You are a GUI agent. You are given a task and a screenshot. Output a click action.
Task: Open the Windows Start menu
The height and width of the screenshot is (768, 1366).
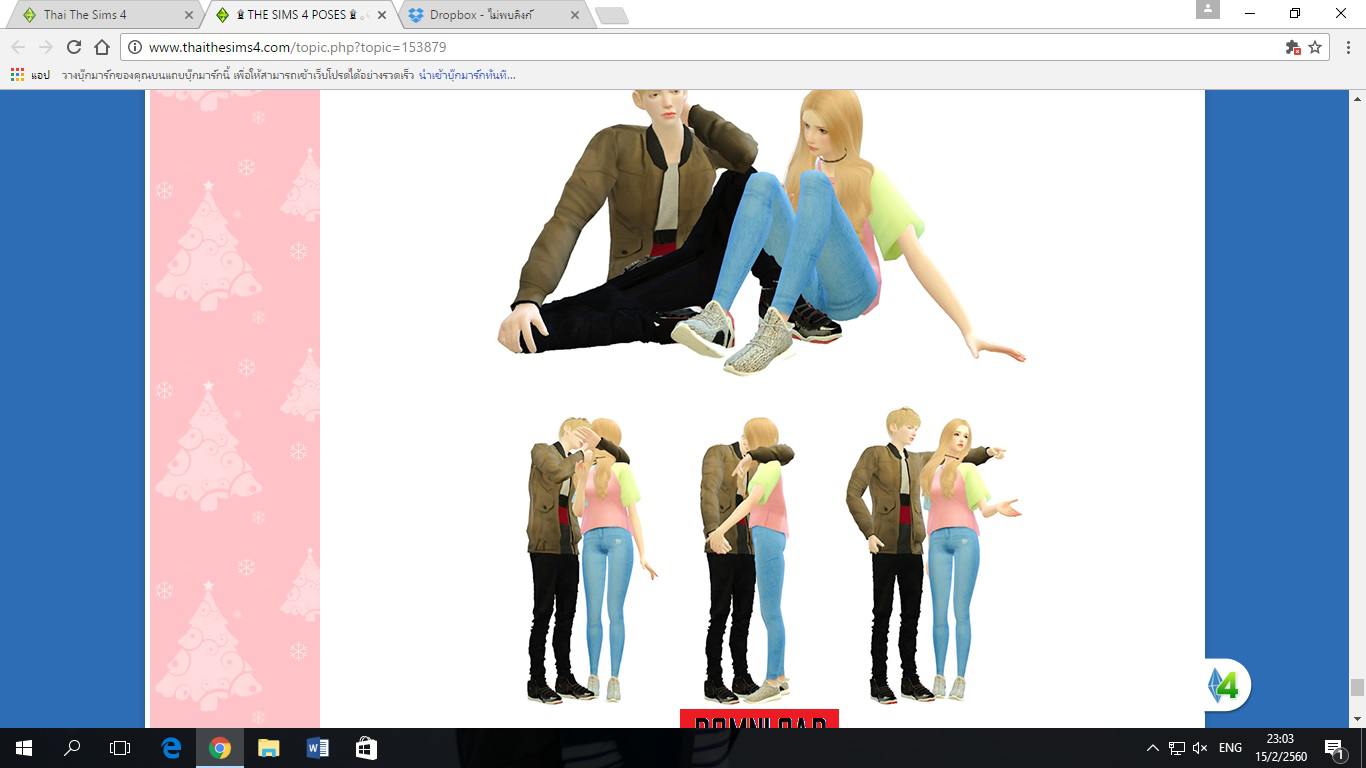click(x=24, y=748)
